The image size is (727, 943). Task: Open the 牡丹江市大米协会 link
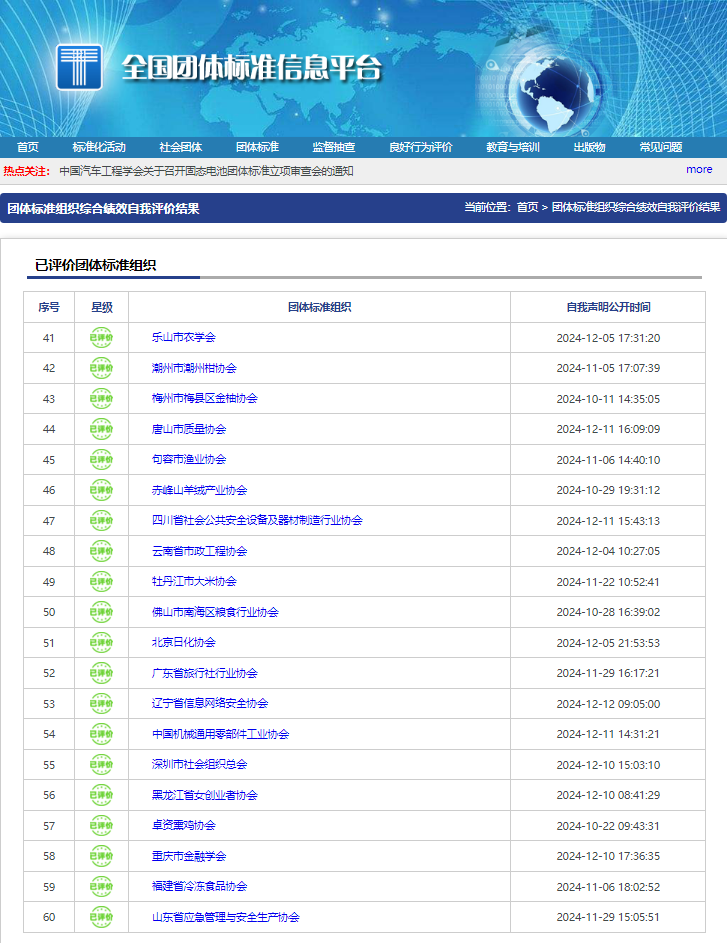pos(194,582)
